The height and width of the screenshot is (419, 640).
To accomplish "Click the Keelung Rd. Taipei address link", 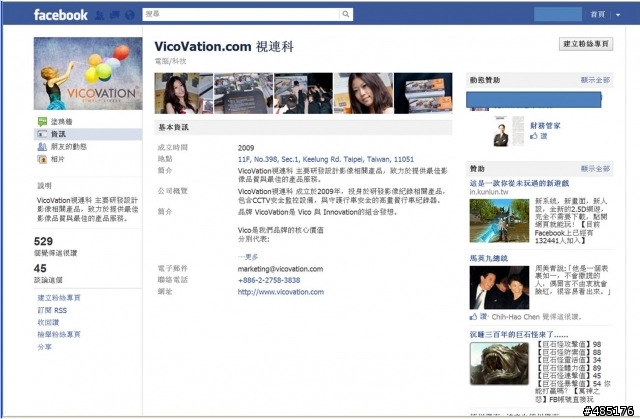I will (x=326, y=159).
